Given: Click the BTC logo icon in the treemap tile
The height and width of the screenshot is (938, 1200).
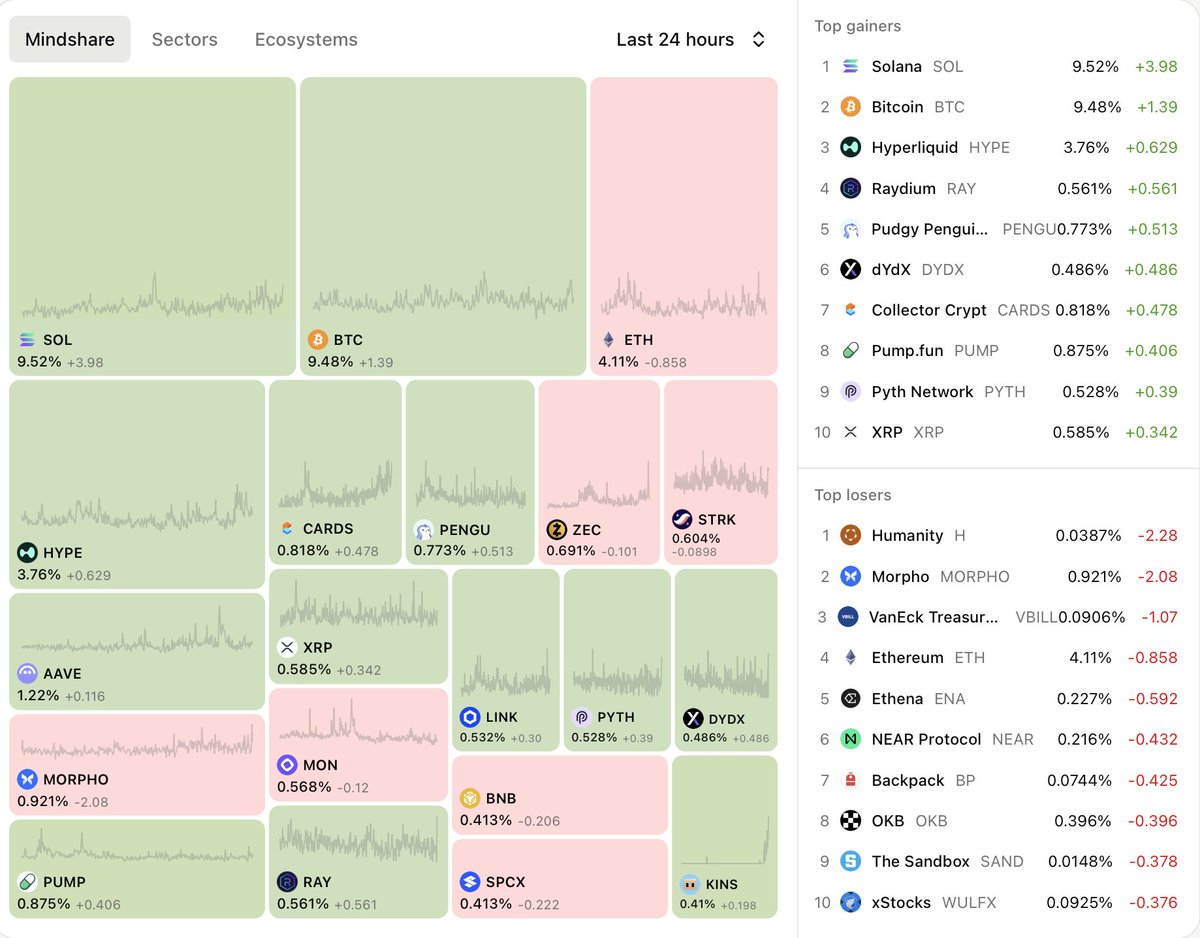Looking at the screenshot, I should click(318, 340).
